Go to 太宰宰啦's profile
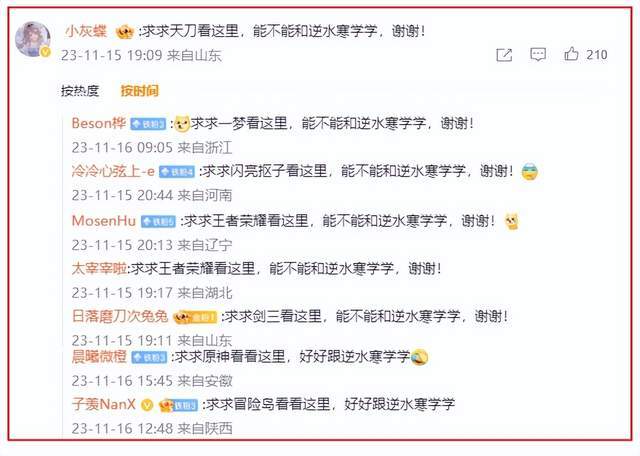Image resolution: width=640 pixels, height=456 pixels. point(99,269)
